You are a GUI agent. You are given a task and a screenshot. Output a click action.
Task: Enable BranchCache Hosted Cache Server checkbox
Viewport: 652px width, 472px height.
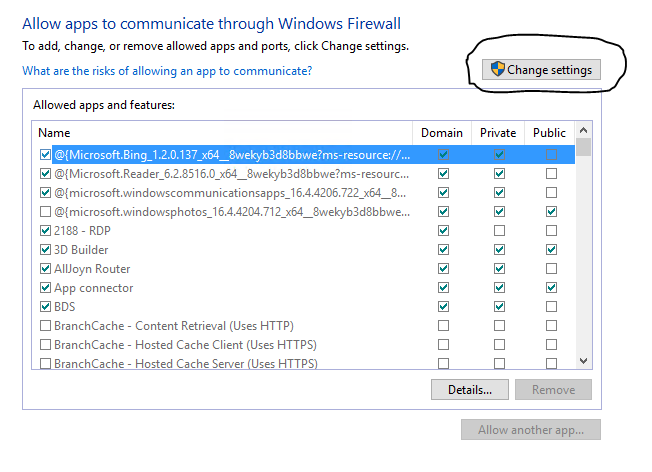point(45,363)
